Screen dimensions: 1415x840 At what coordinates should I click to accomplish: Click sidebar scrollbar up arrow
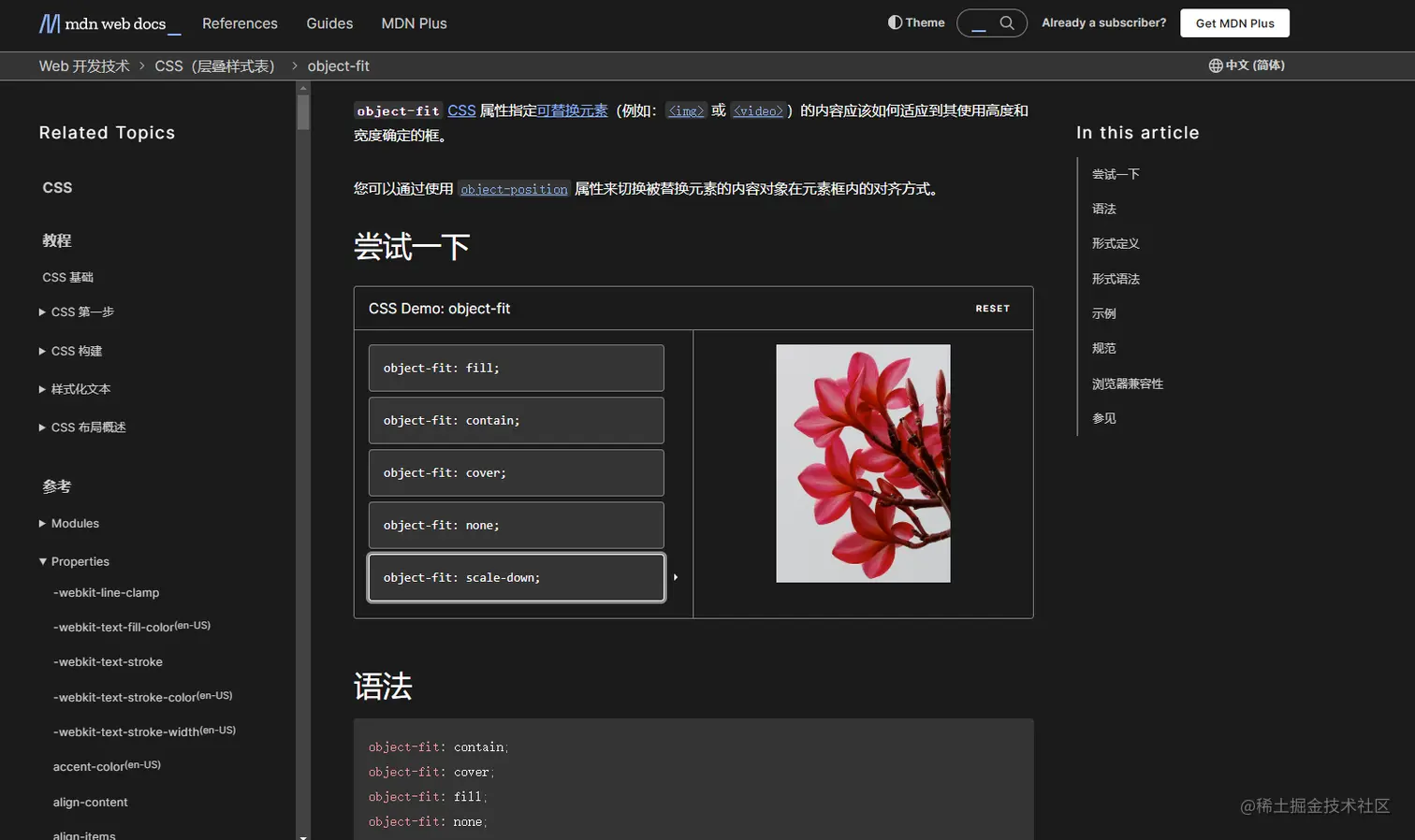tap(303, 87)
